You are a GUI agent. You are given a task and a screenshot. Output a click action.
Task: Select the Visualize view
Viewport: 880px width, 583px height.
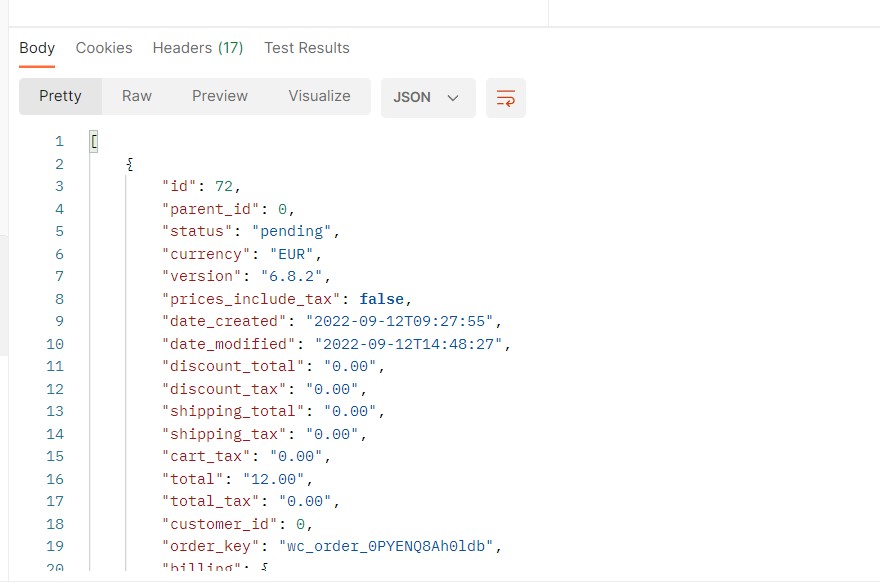coord(319,97)
